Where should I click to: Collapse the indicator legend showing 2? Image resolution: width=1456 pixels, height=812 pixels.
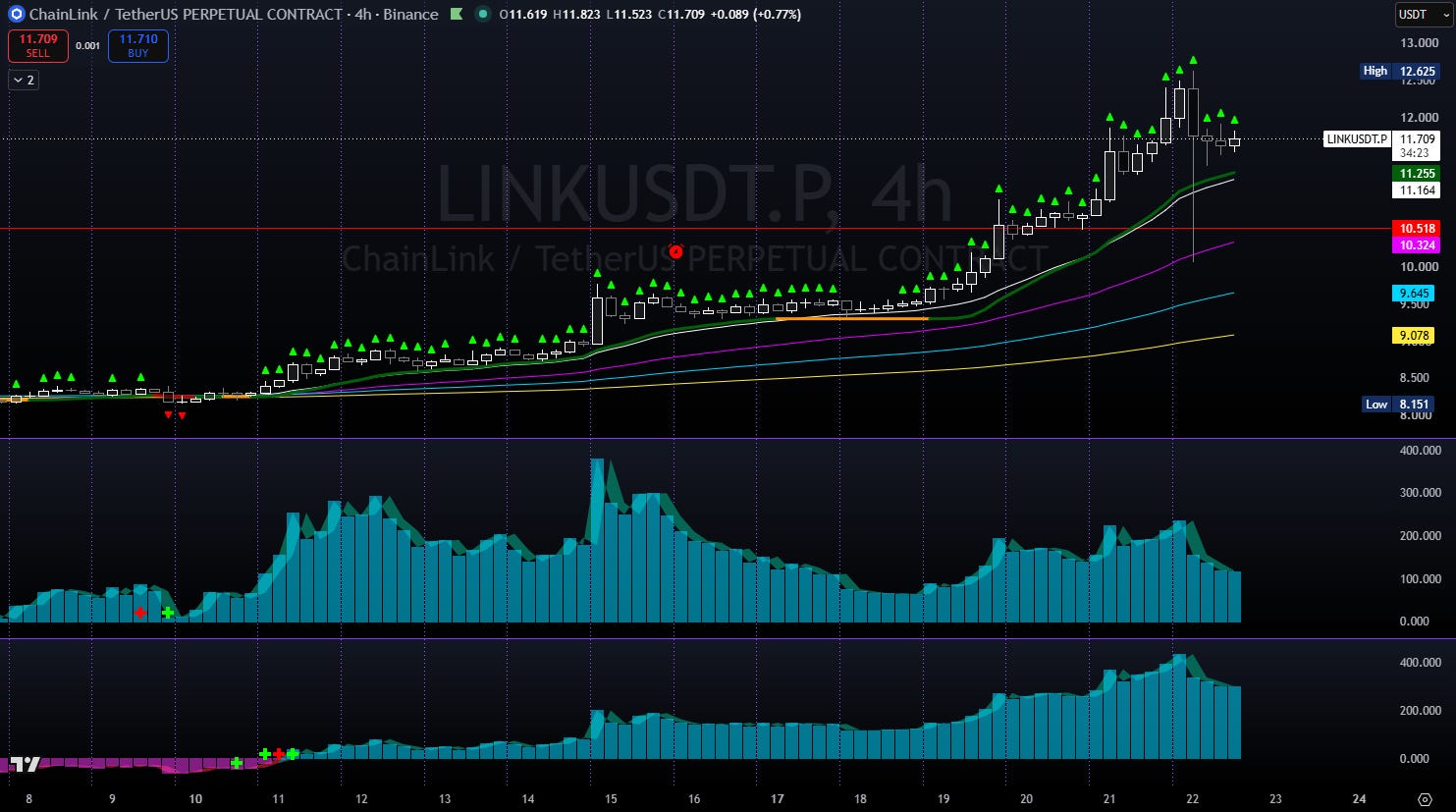(24, 81)
